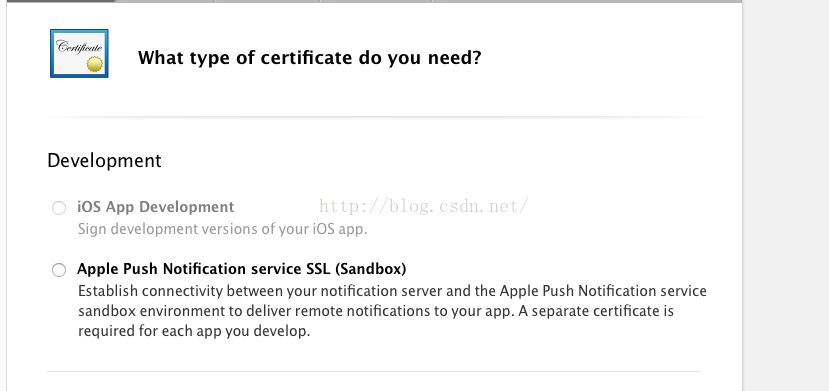This screenshot has width=829, height=391.
Task: Select Apple Push Notification service SSL radio
Action: click(59, 270)
